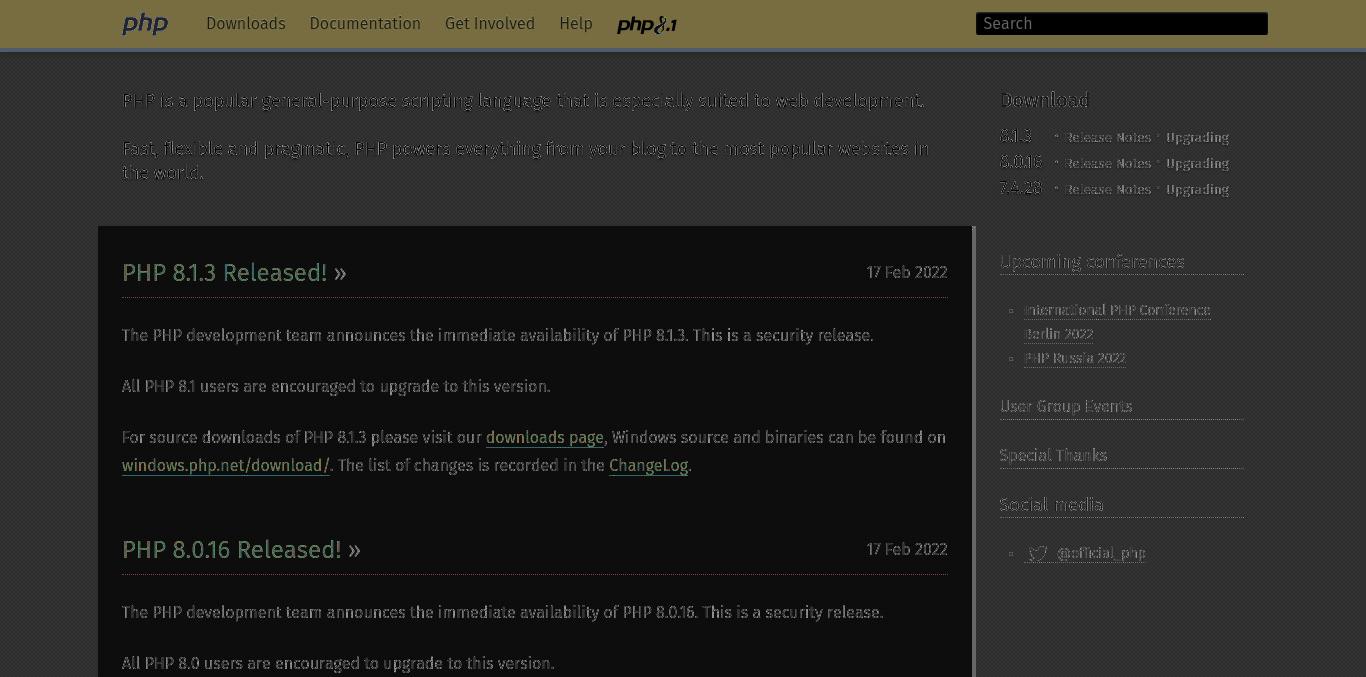Image resolution: width=1366 pixels, height=677 pixels.
Task: Open the User Group Events section
Action: point(1066,406)
